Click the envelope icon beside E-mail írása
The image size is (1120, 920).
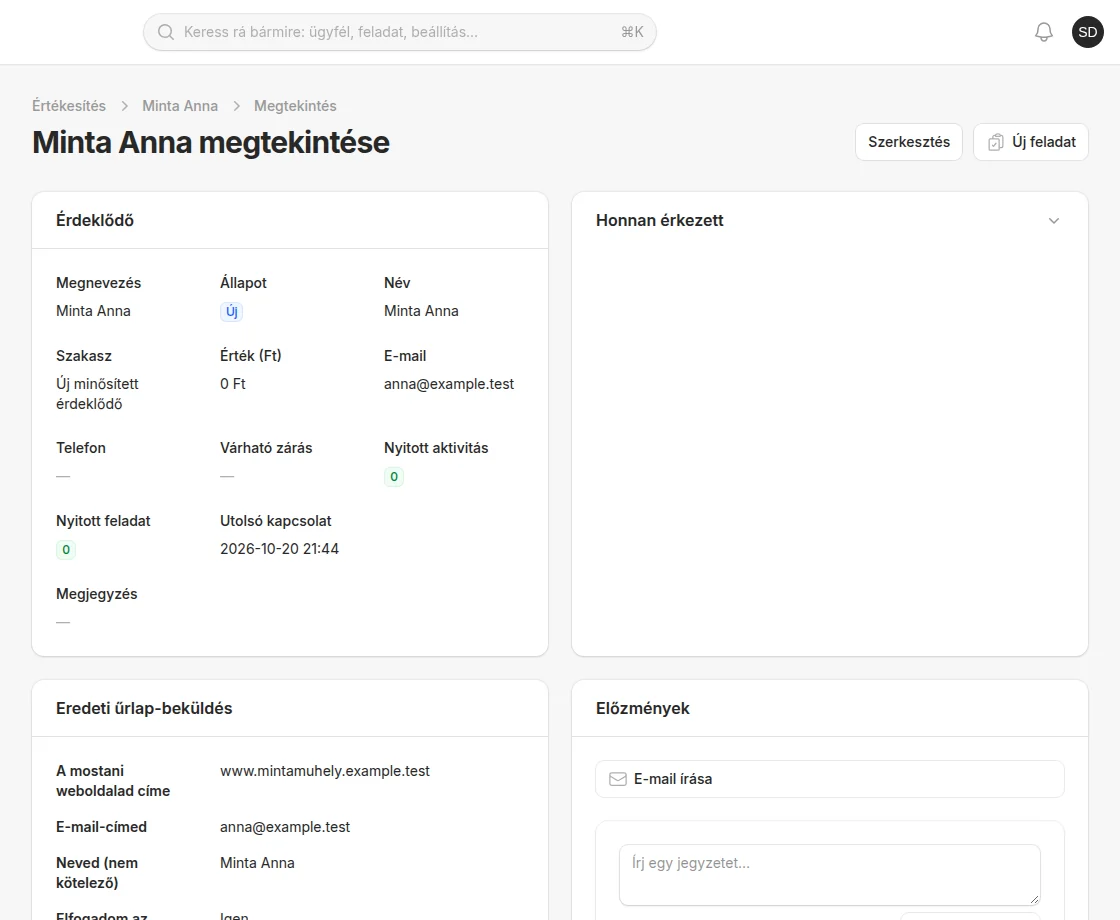click(x=618, y=779)
